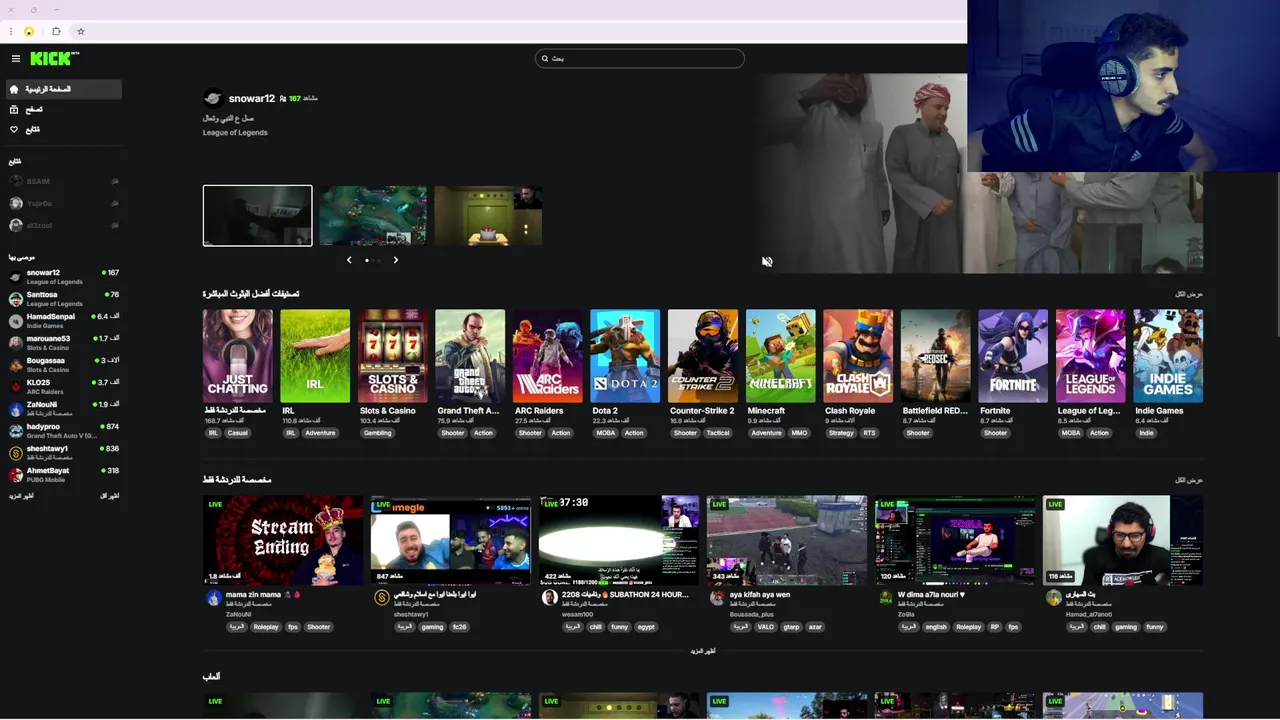1280x720 pixels.
Task: Open League of Legends category card
Action: click(x=1090, y=356)
